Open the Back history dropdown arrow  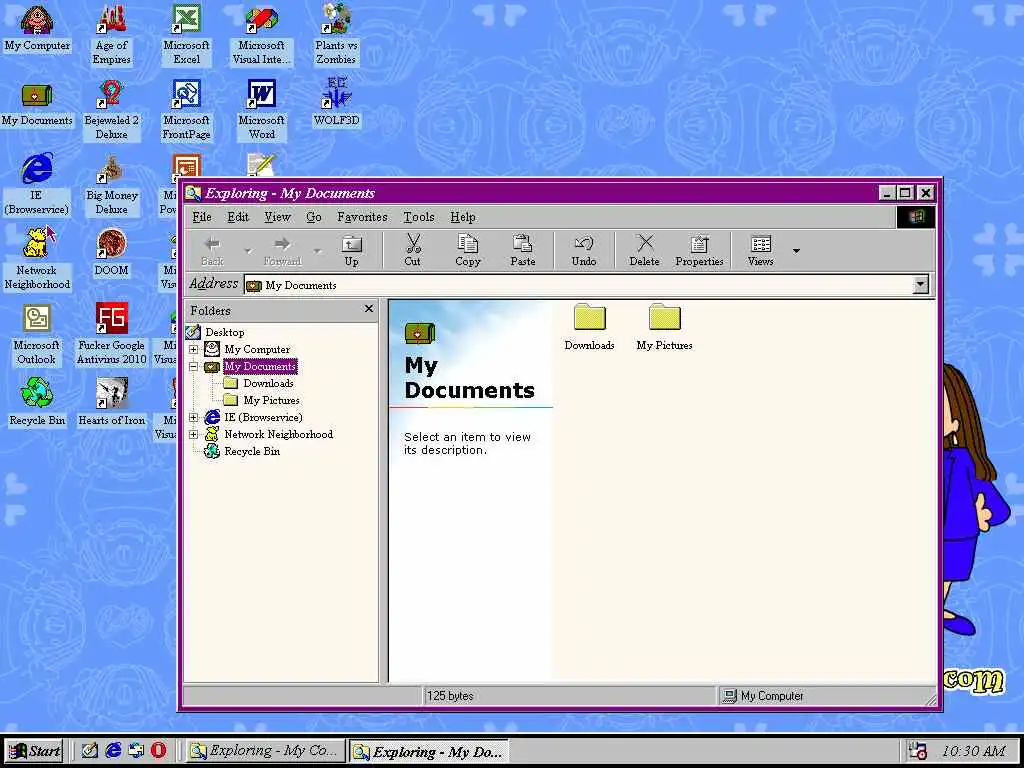click(248, 251)
